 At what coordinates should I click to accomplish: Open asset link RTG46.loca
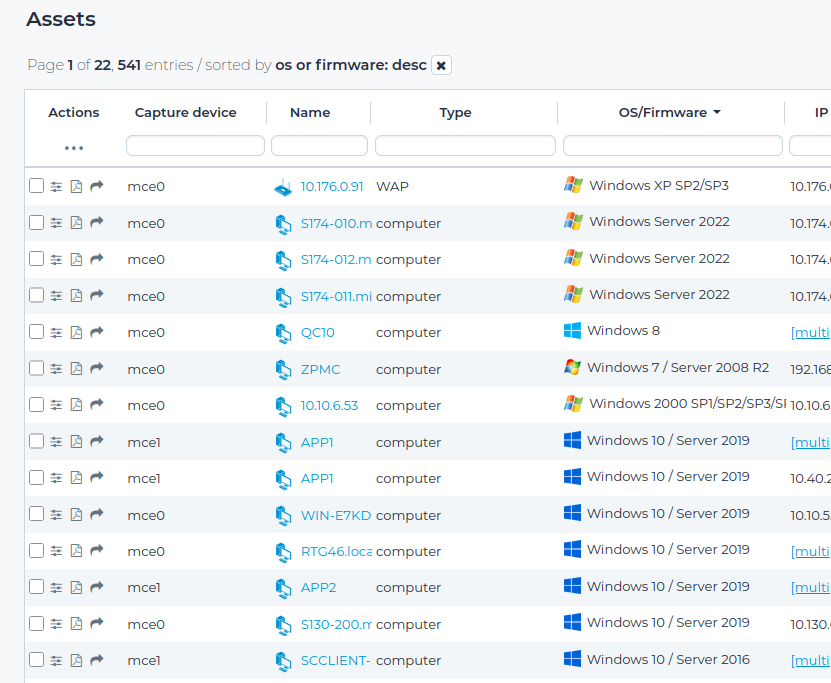point(337,552)
